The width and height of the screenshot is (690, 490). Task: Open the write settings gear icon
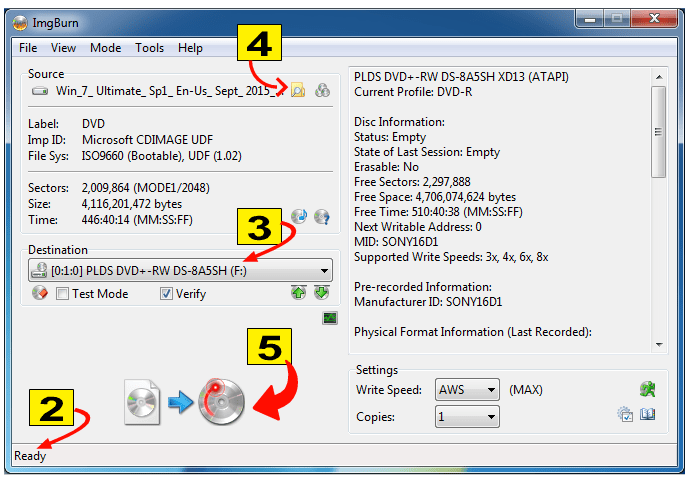[625, 414]
